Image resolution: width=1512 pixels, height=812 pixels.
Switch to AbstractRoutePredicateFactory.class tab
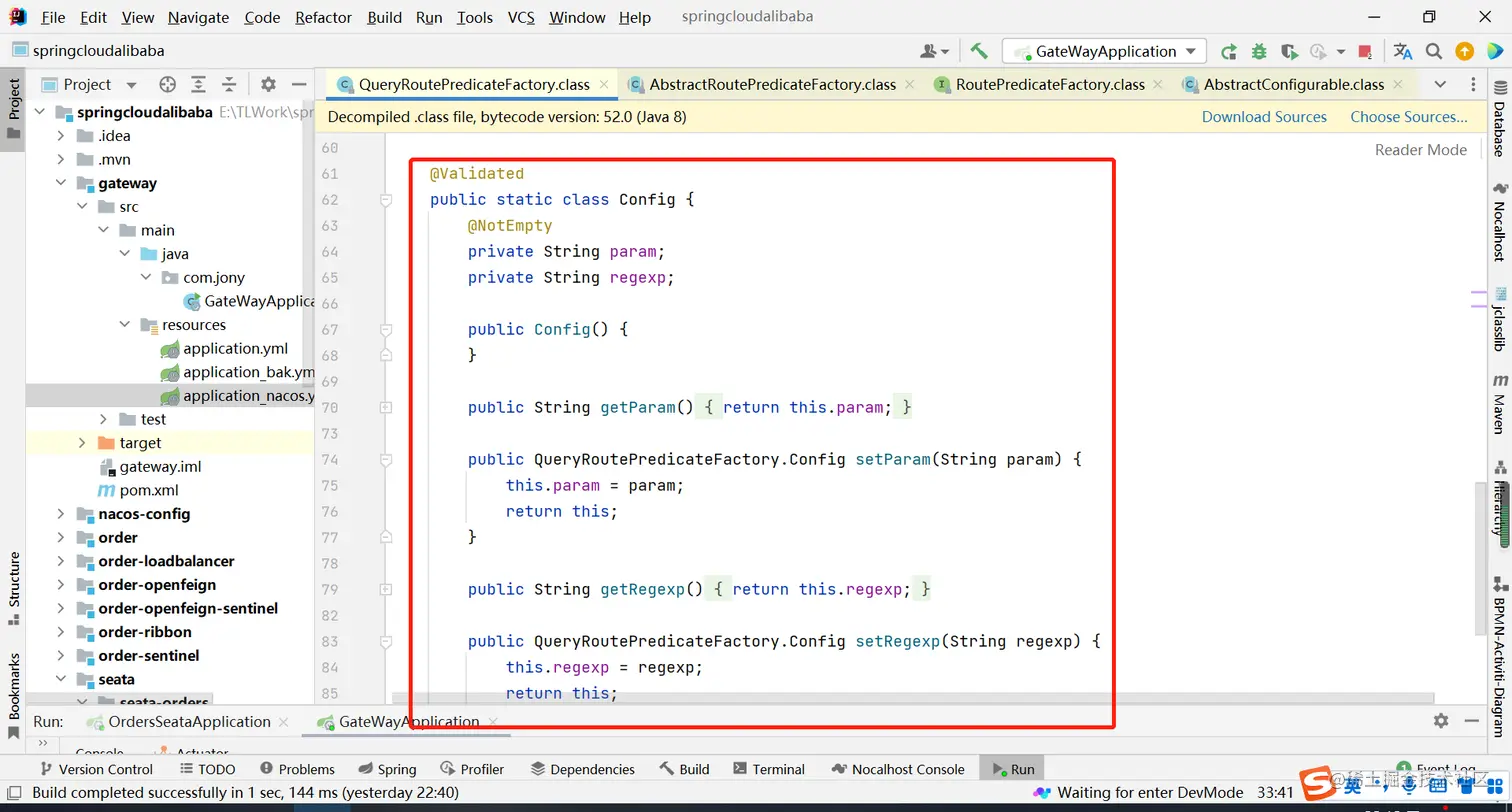click(x=772, y=84)
